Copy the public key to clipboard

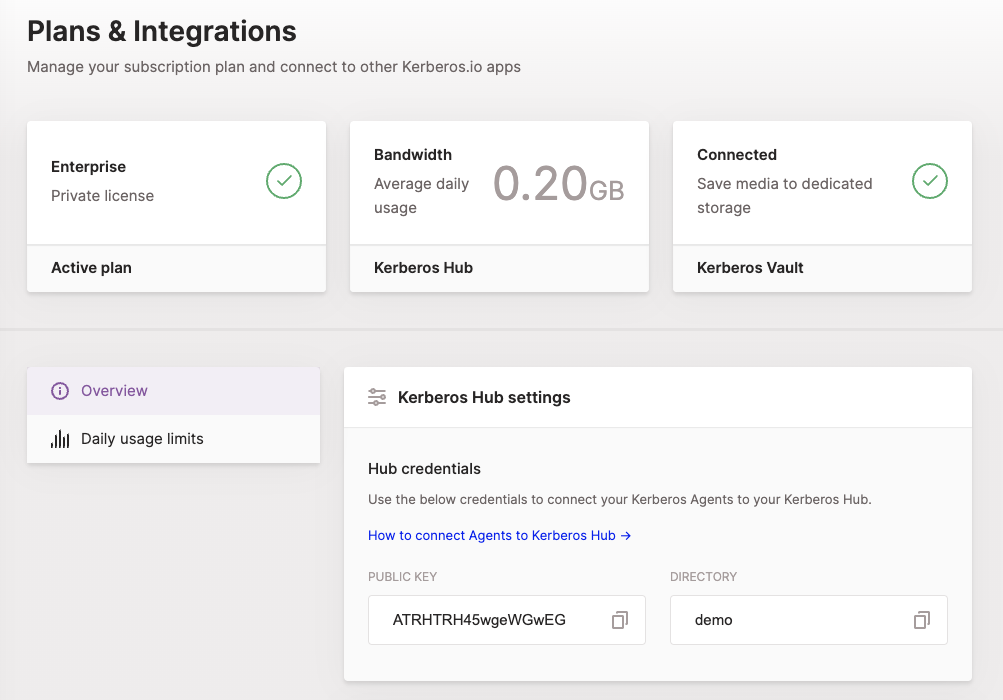620,620
